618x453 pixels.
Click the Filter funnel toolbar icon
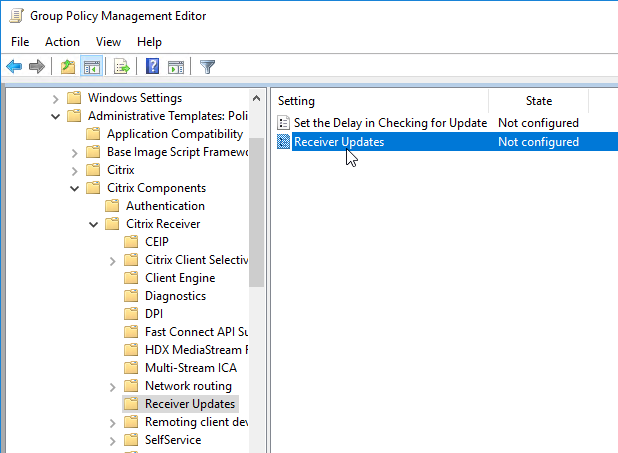[207, 67]
